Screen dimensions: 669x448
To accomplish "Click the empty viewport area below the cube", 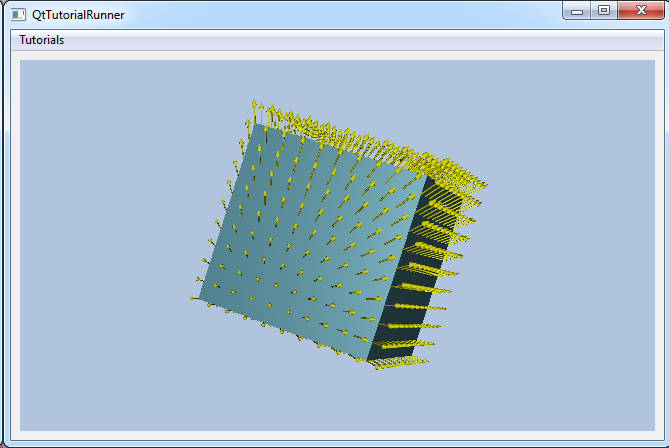I will (330, 400).
